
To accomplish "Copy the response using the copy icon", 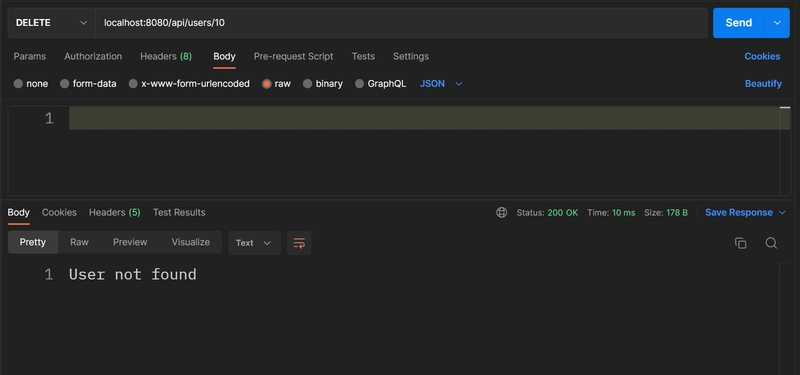I will click(x=740, y=243).
